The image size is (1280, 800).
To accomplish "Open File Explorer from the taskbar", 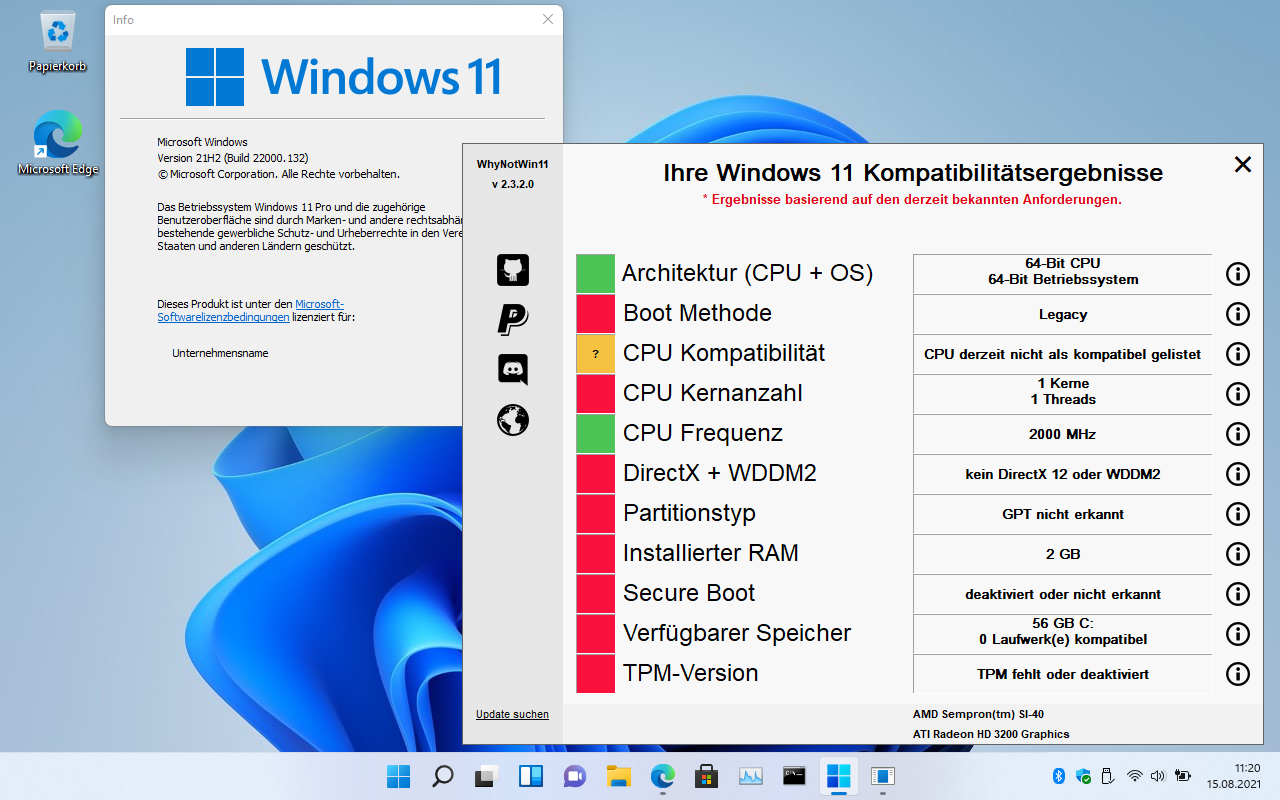I will tap(618, 776).
